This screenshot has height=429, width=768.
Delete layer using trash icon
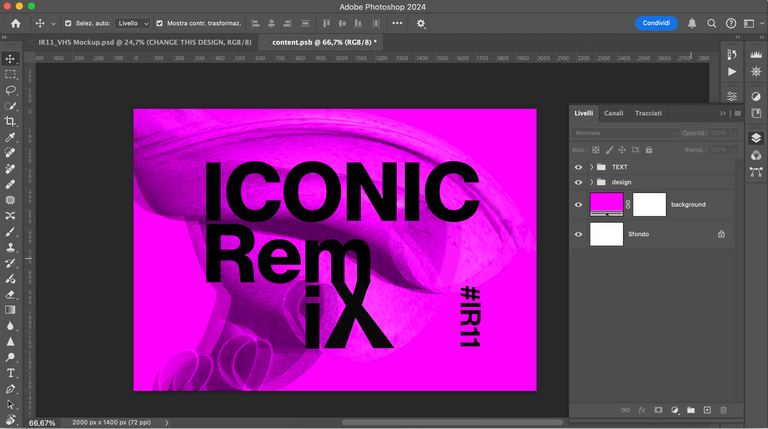(x=724, y=410)
